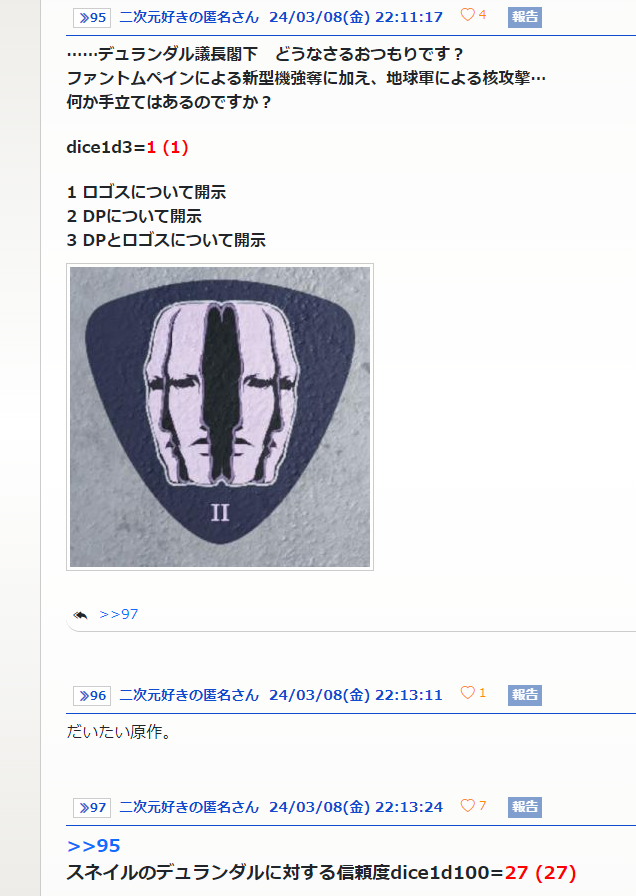Viewport: 636px width, 896px height.
Task: Follow the >>97 reply link
Action: pyautogui.click(x=118, y=614)
